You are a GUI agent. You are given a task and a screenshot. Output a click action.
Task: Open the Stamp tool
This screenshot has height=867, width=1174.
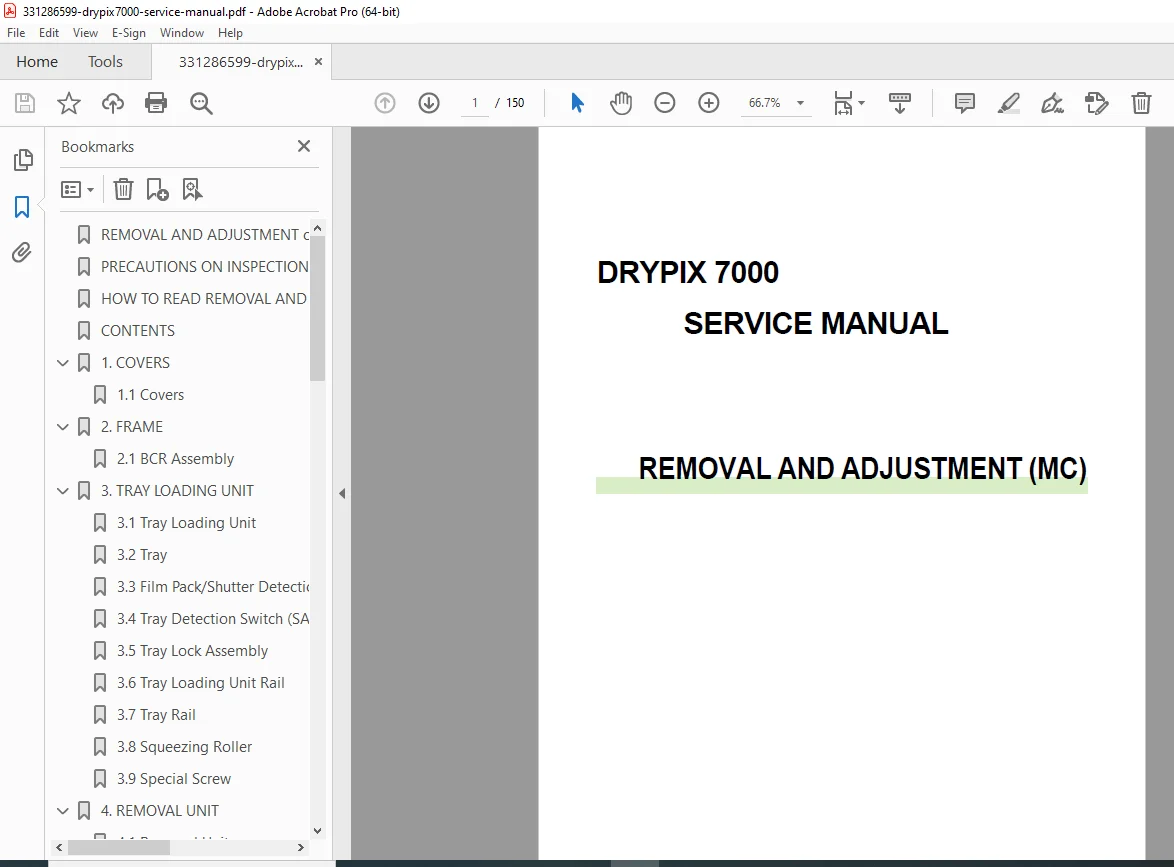click(1096, 103)
